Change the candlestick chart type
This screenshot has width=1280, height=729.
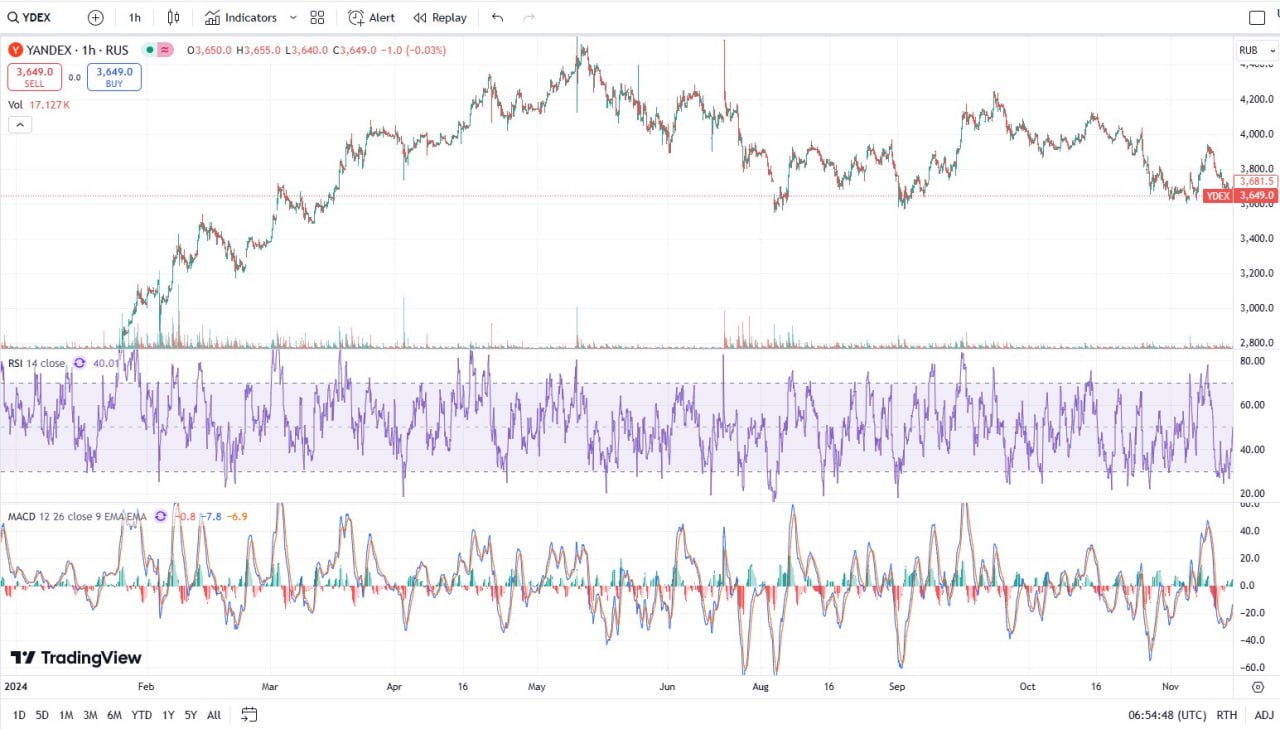(174, 17)
